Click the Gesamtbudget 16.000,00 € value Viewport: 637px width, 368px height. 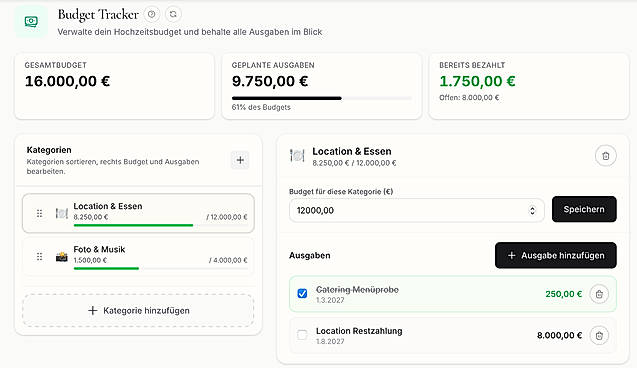click(67, 81)
